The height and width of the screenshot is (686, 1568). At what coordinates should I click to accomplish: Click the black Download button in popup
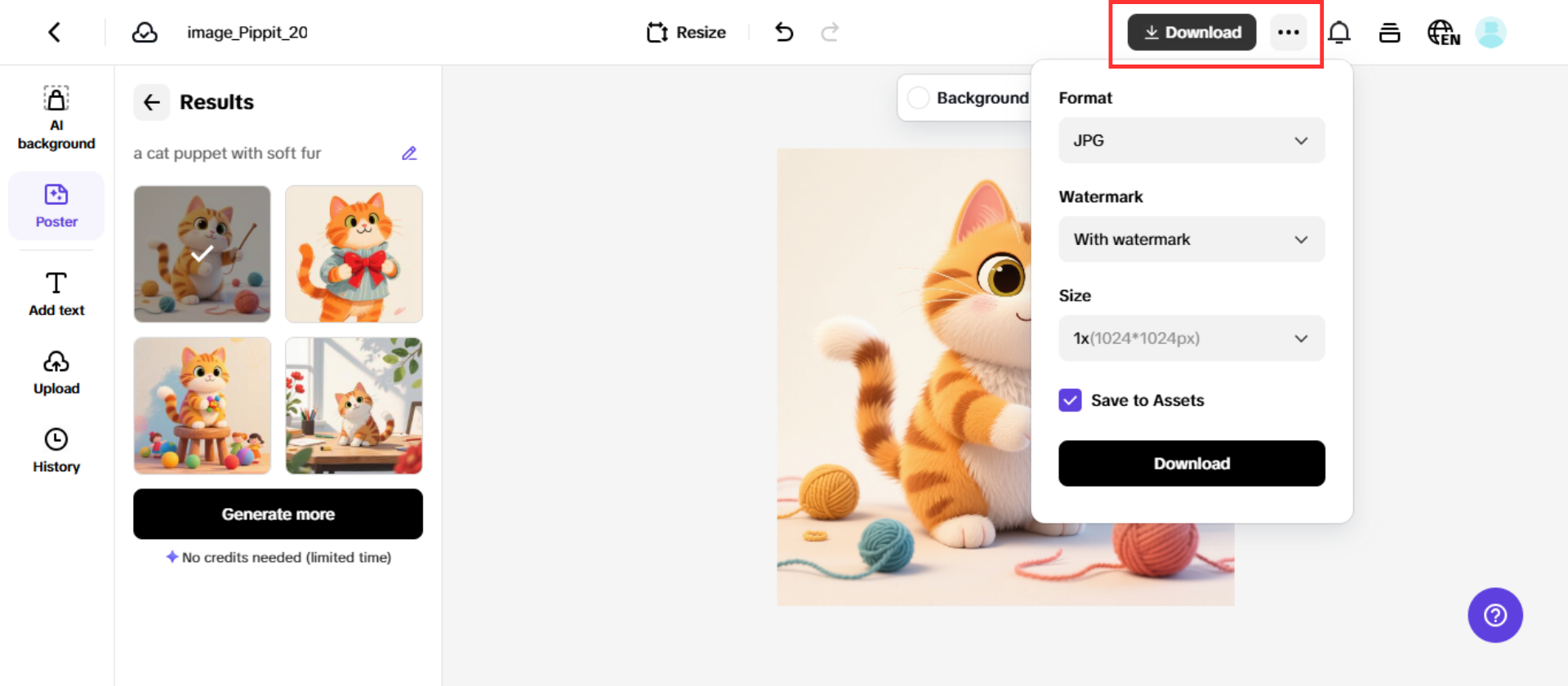tap(1191, 463)
